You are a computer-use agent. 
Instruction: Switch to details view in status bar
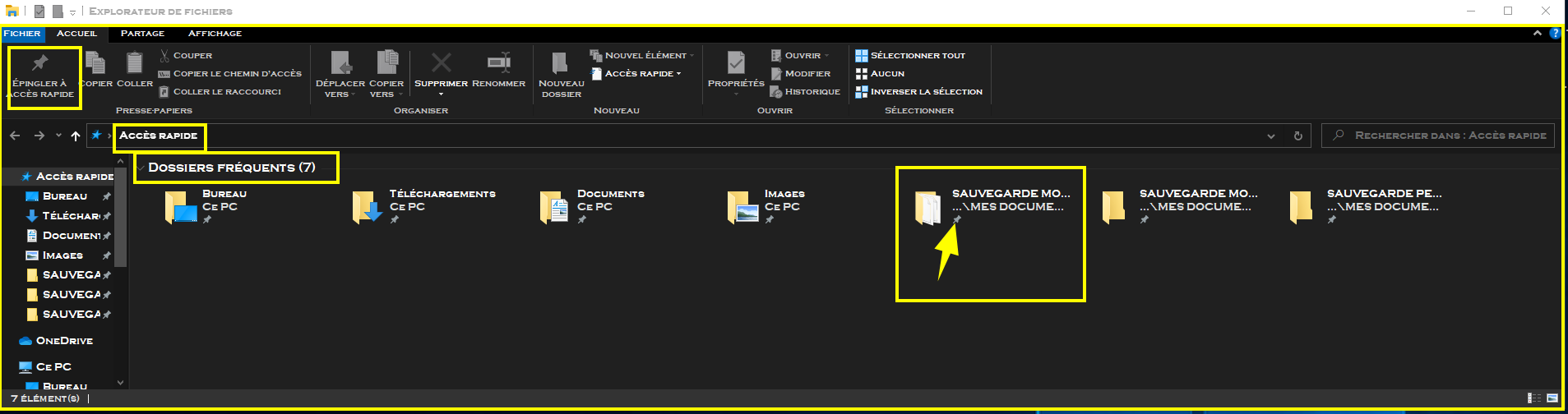[x=1534, y=398]
